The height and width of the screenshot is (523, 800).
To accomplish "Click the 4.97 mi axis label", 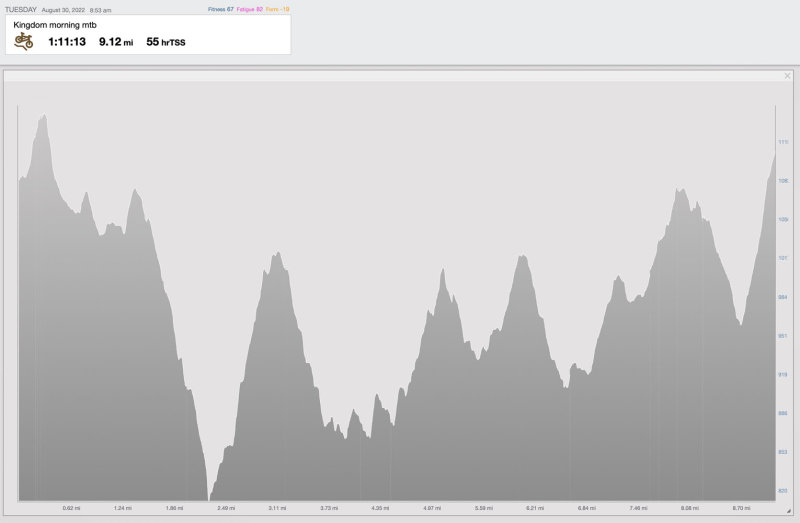I will point(432,508).
